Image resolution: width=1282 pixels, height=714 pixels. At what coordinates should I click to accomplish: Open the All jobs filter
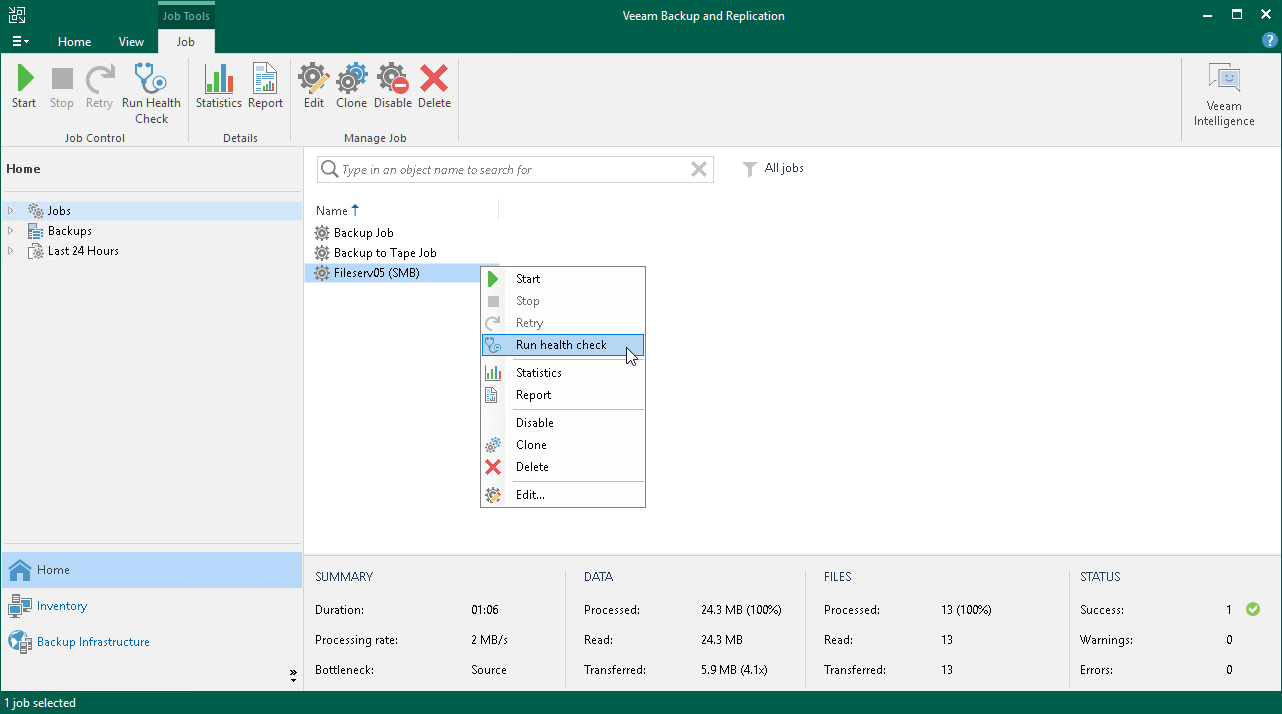[773, 169]
